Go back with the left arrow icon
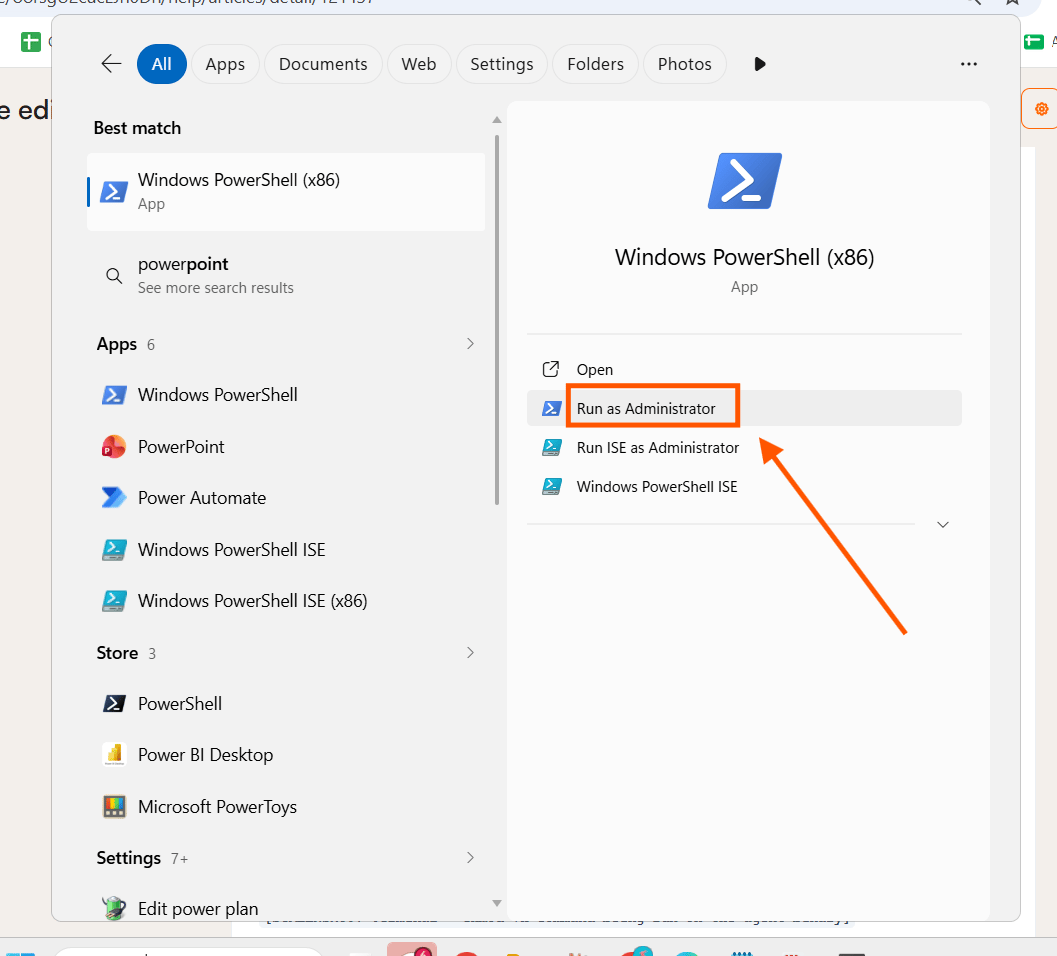The width and height of the screenshot is (1057, 956). [x=111, y=64]
